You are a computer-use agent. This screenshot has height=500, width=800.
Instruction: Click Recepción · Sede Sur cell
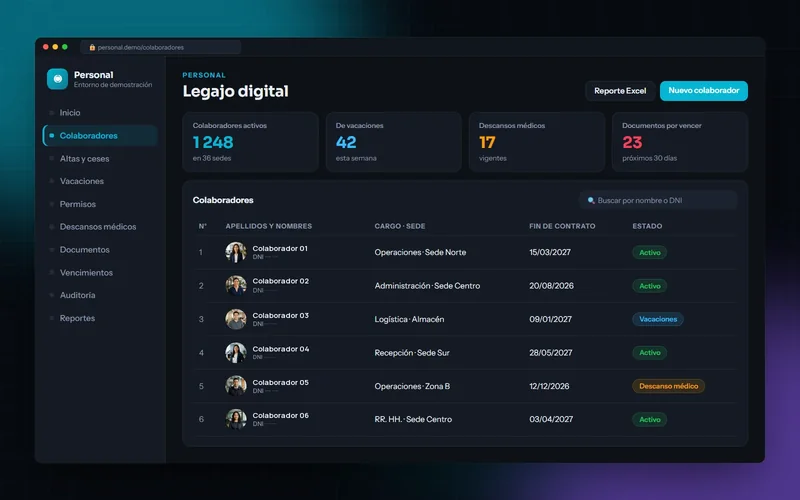(412, 353)
